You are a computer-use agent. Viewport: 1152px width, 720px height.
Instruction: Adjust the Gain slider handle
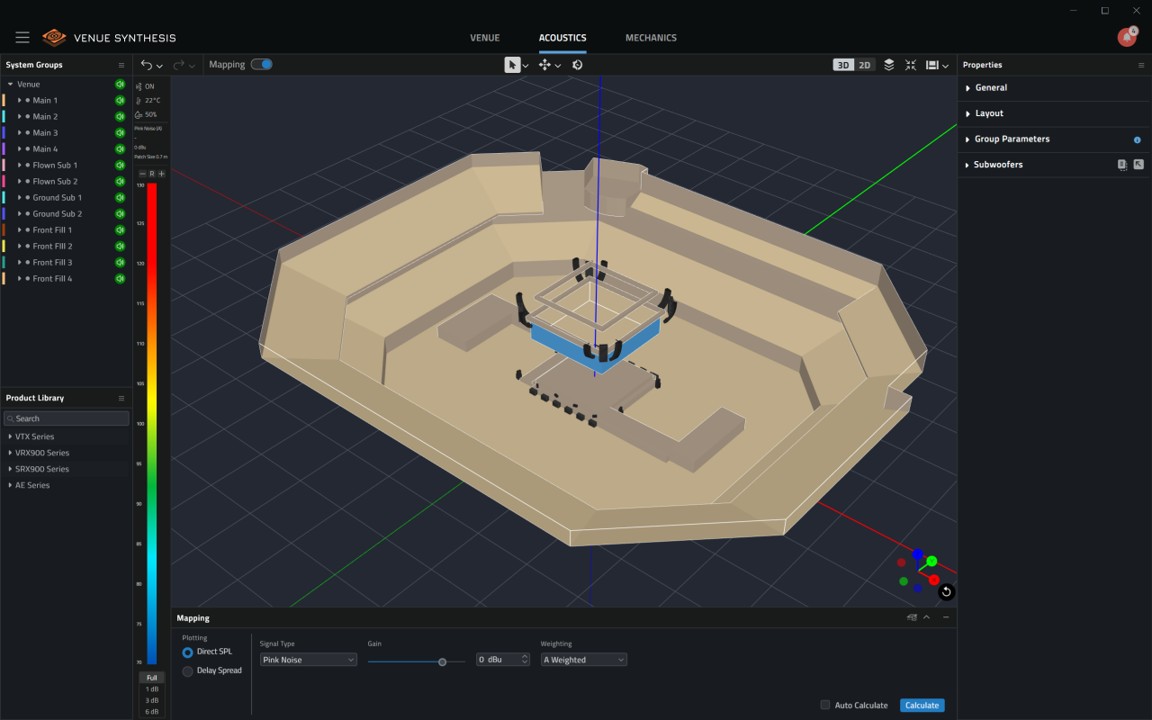tap(442, 662)
